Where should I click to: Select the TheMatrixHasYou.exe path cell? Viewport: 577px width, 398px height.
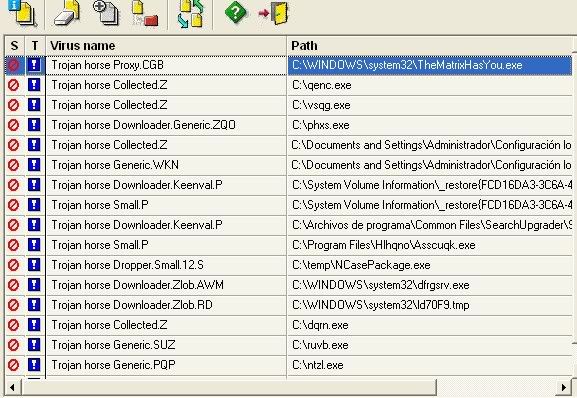click(x=430, y=65)
